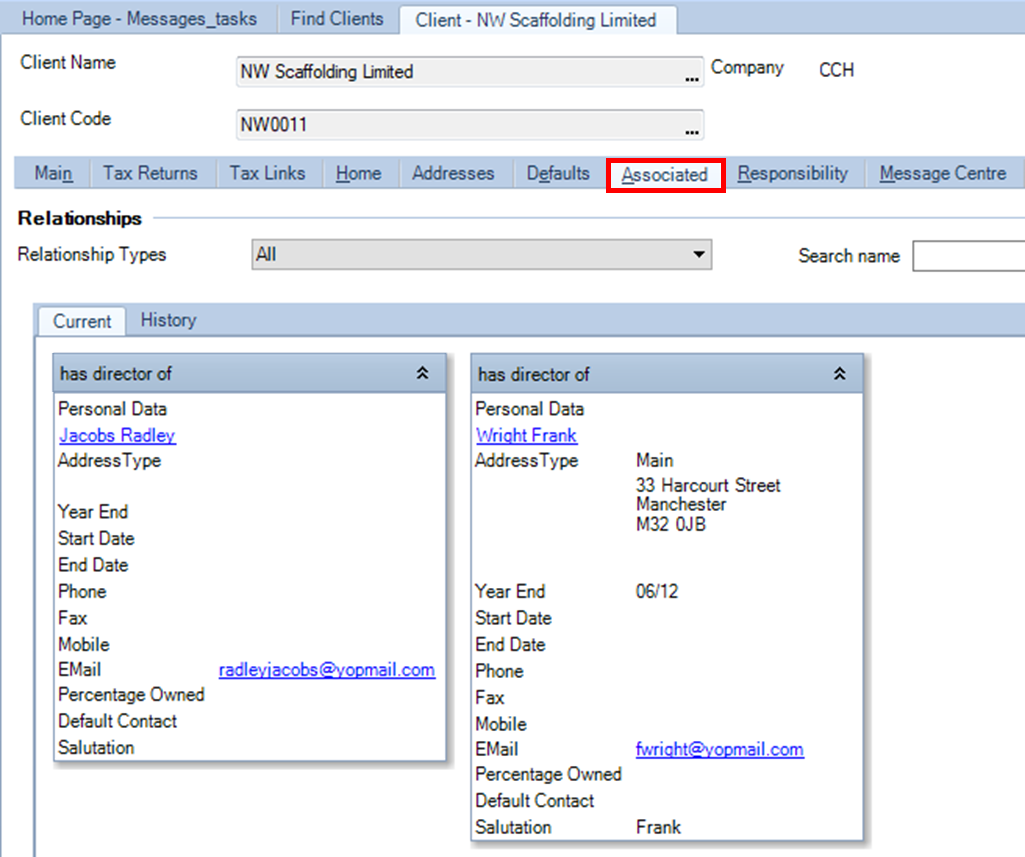Select the company code CCH
1025x857 pixels.
pos(837,70)
